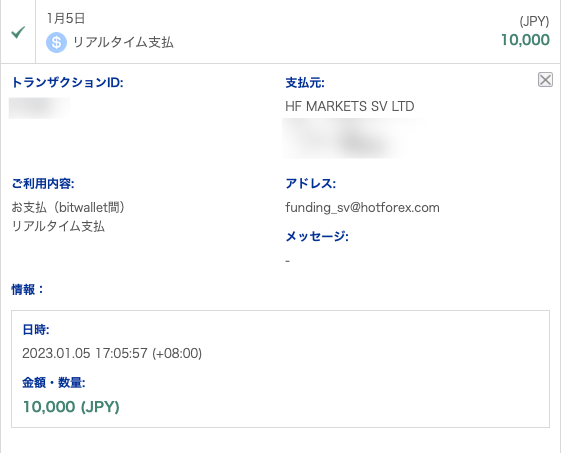Click the 情報 section heading
This screenshot has height=453, width=561.
pyautogui.click(x=27, y=289)
